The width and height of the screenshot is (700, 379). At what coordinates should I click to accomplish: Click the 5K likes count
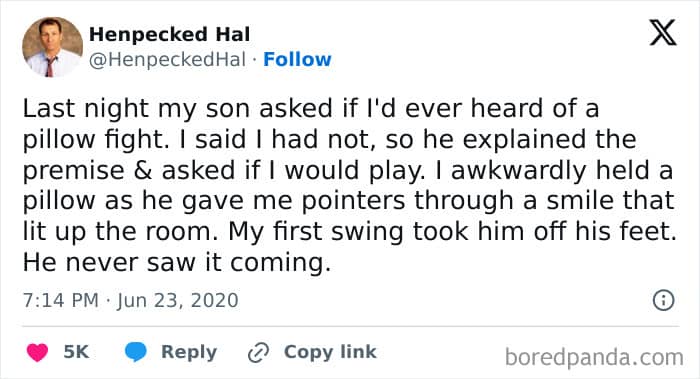tap(76, 352)
